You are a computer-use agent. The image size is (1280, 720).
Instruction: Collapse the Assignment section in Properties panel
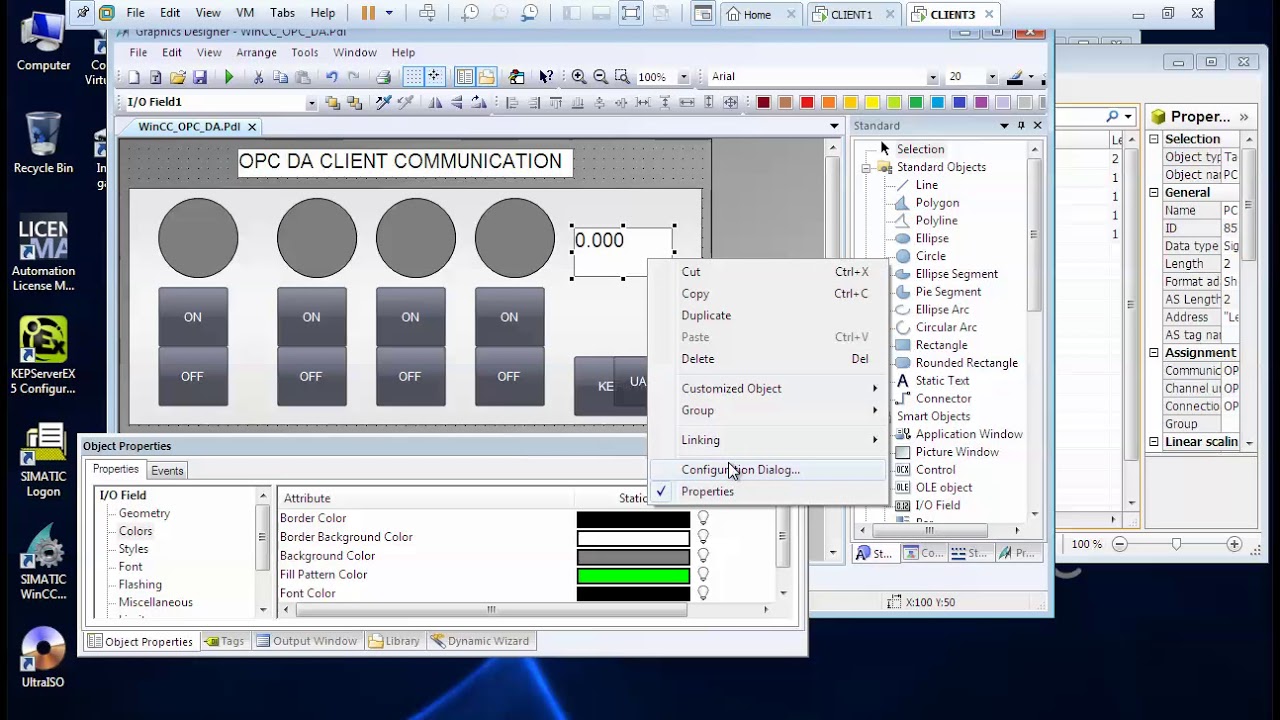[x=1153, y=353]
